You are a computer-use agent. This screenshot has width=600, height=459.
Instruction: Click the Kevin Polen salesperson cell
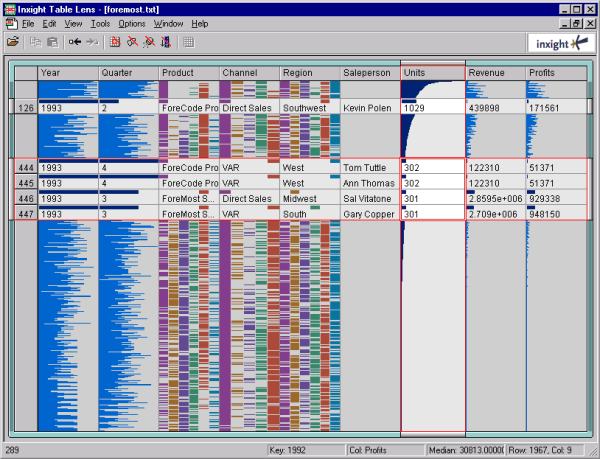(370, 108)
